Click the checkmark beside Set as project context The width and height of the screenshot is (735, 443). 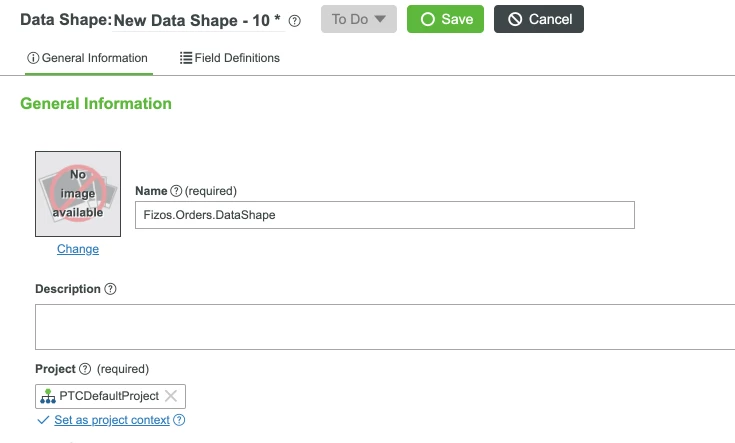[x=43, y=420]
